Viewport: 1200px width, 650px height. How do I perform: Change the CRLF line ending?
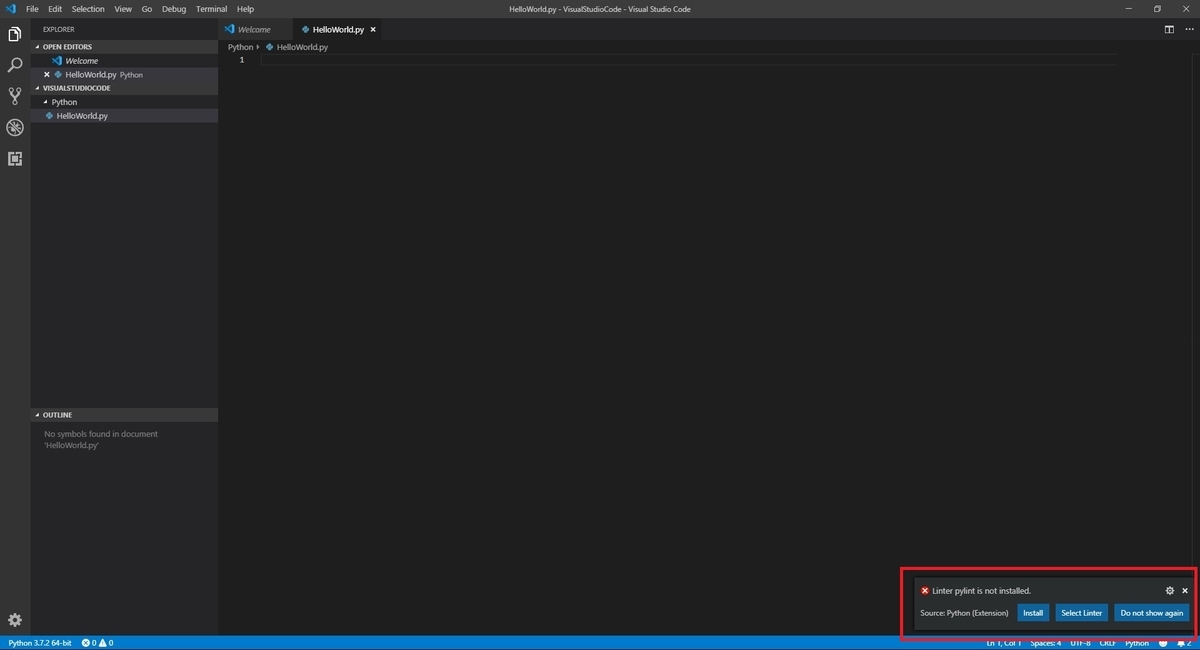pos(1108,643)
